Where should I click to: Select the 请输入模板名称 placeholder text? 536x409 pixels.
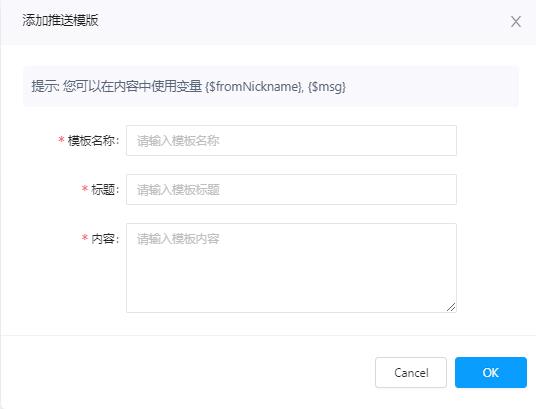178,141
